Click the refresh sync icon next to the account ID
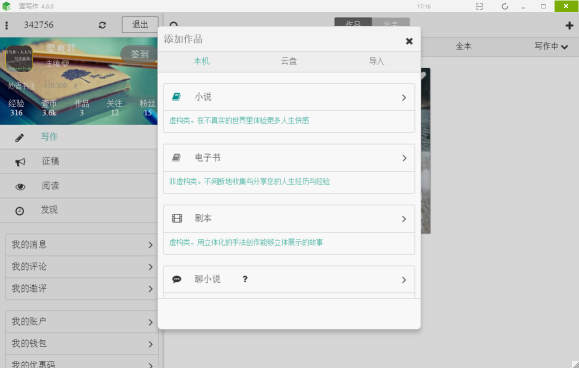 [x=102, y=25]
